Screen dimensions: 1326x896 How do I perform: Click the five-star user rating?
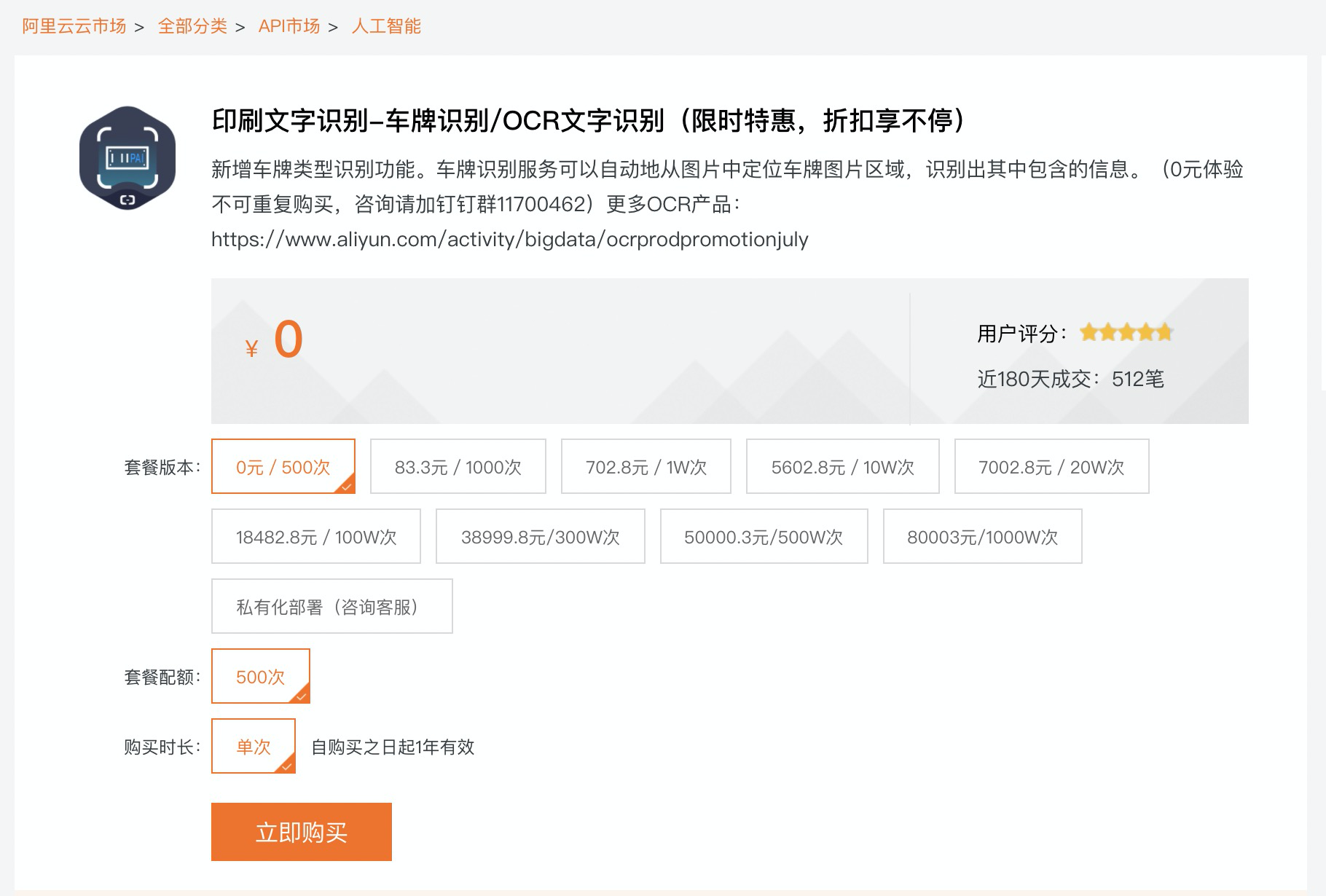click(1126, 333)
